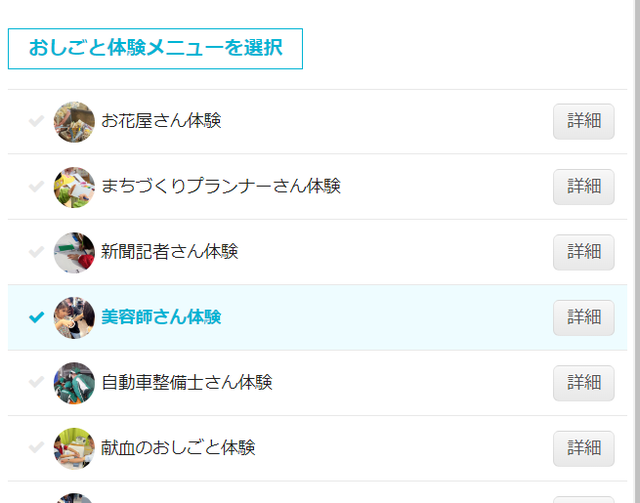The image size is (640, 503).
Task: Click the 献血のおしごと体験 round photo
Action: [x=74, y=449]
